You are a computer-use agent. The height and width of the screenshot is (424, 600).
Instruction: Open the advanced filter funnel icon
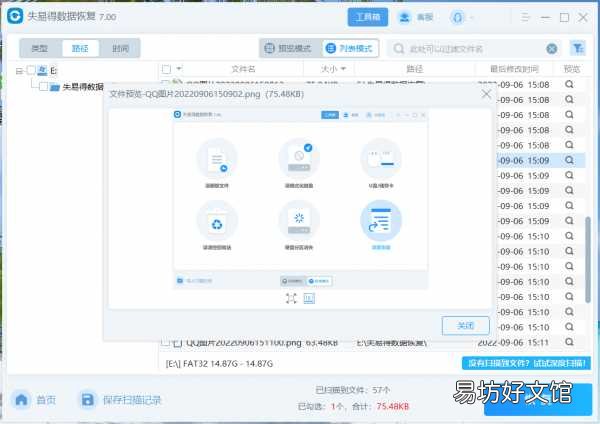pos(578,48)
